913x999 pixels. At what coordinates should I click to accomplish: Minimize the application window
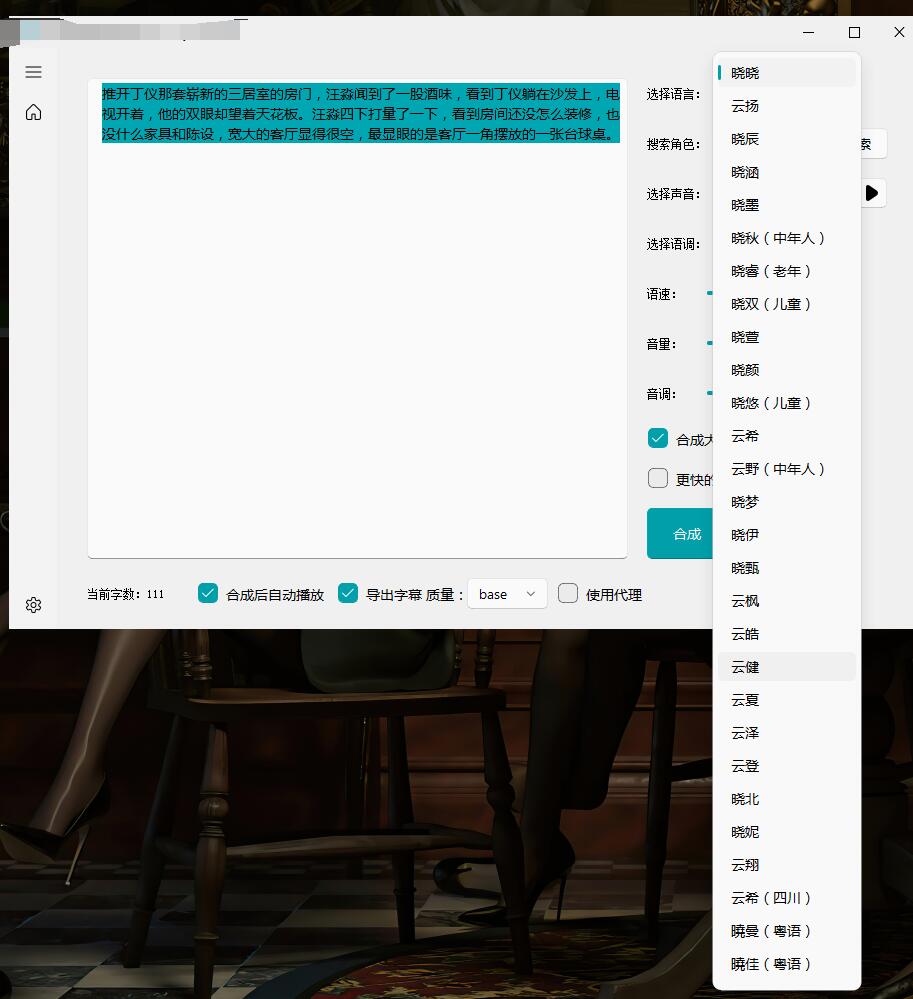coord(809,32)
